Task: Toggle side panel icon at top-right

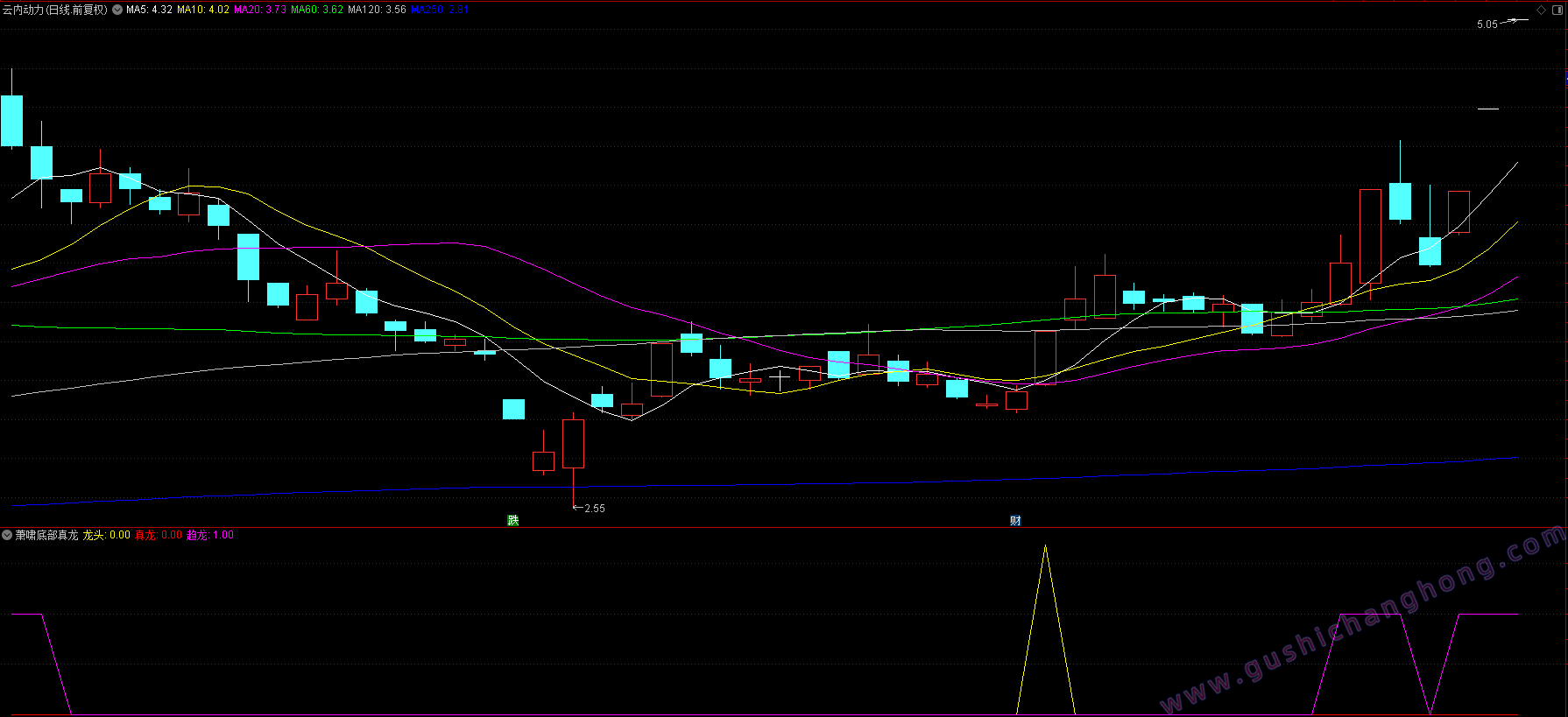Action: [1557, 10]
